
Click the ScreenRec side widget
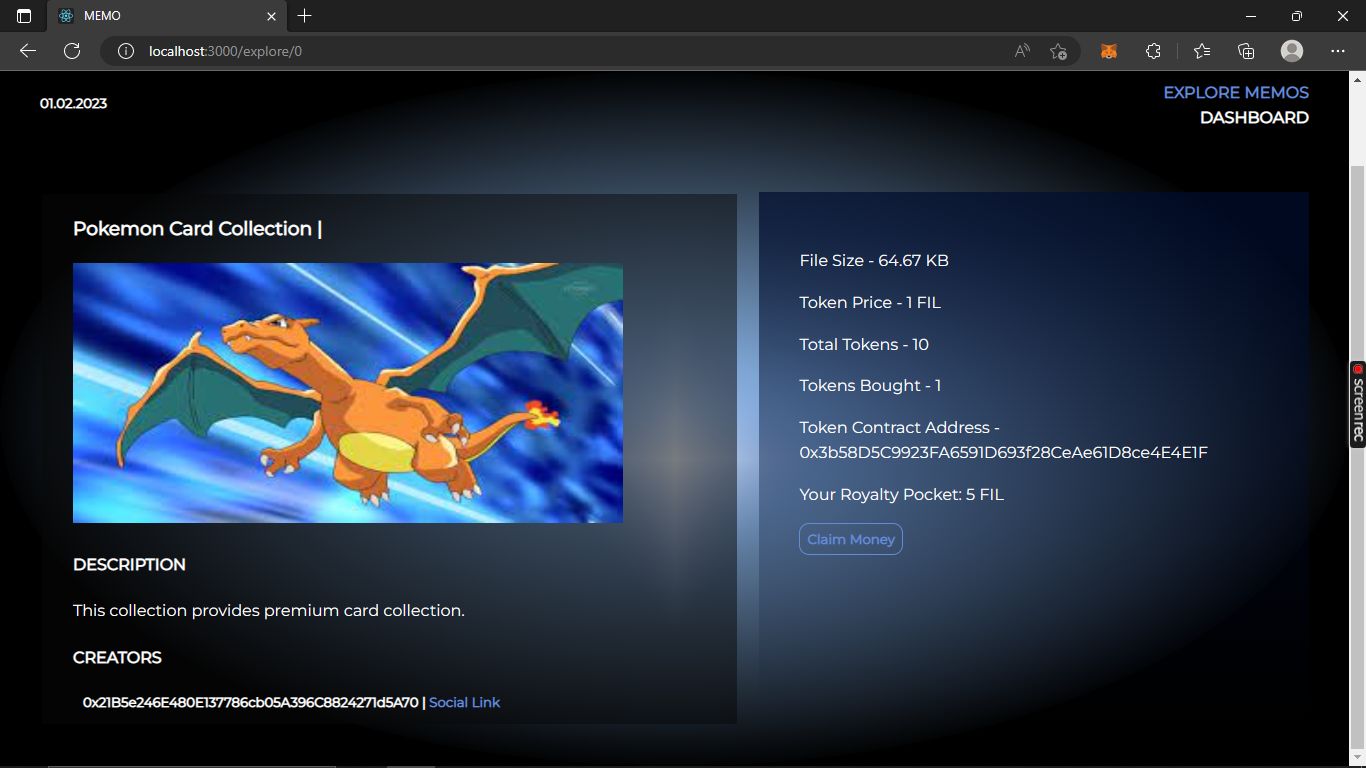[1358, 404]
